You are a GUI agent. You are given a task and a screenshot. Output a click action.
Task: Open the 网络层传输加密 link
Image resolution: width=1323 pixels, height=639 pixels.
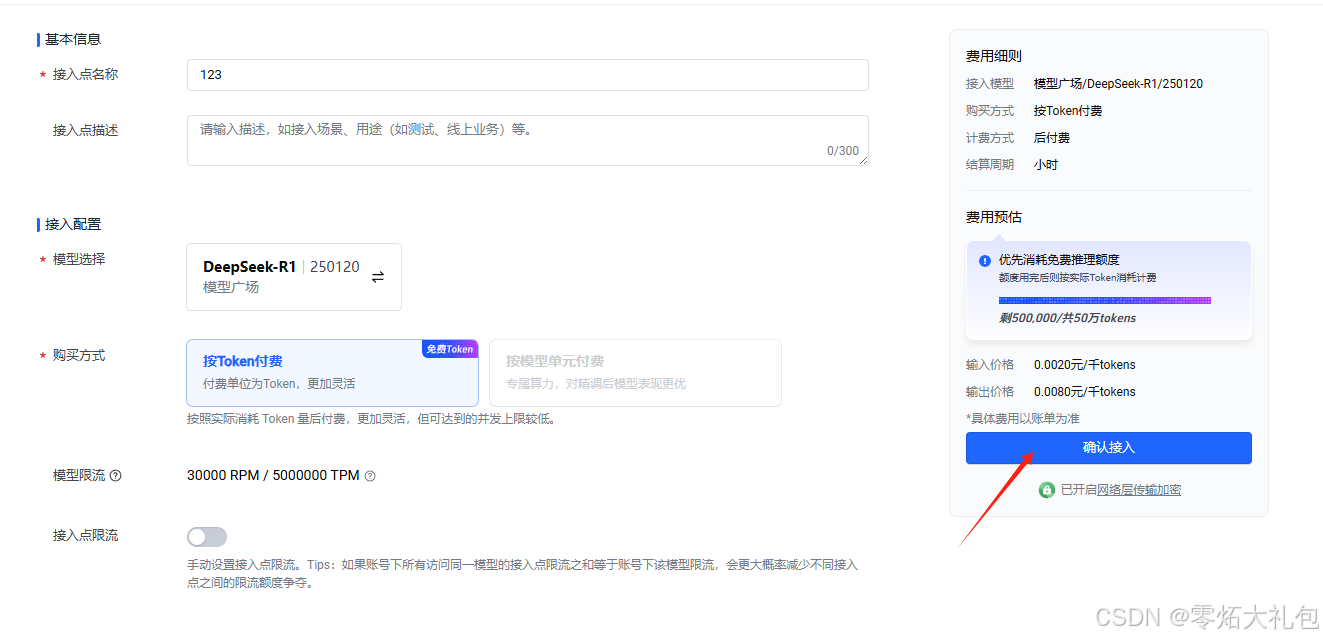pos(1139,490)
